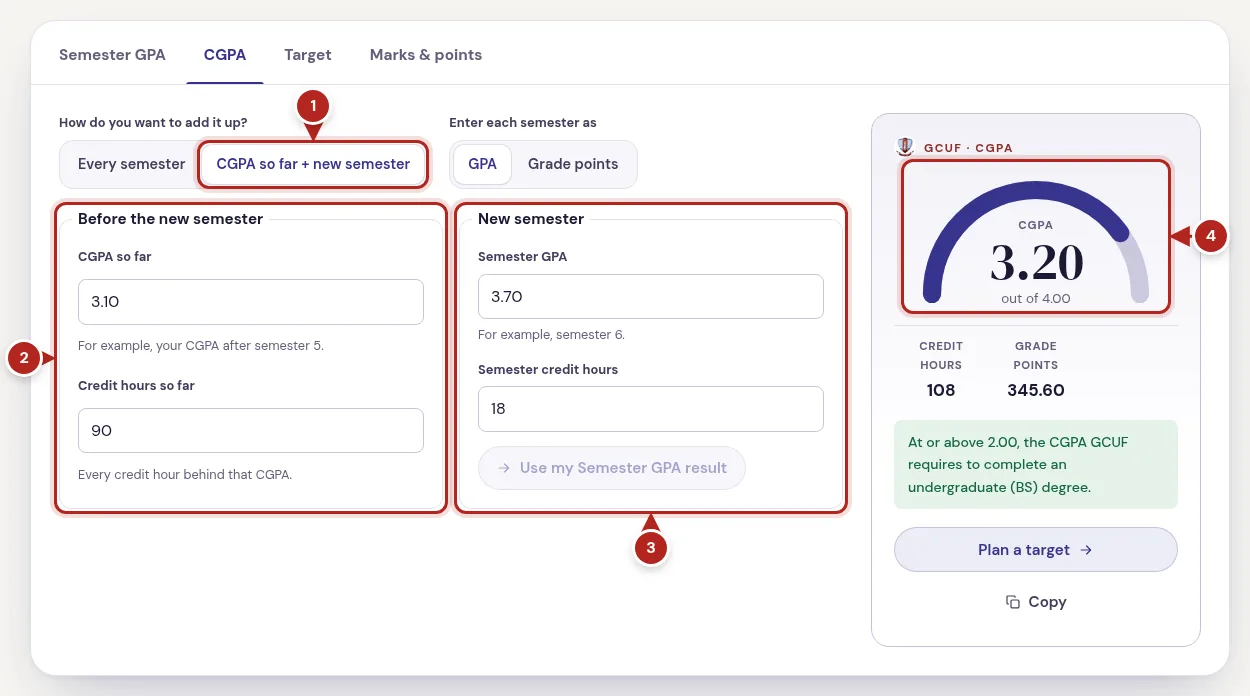This screenshot has width=1250, height=696.
Task: Click 'Every credit hour behind that CGPA.' hint
Action: point(185,475)
